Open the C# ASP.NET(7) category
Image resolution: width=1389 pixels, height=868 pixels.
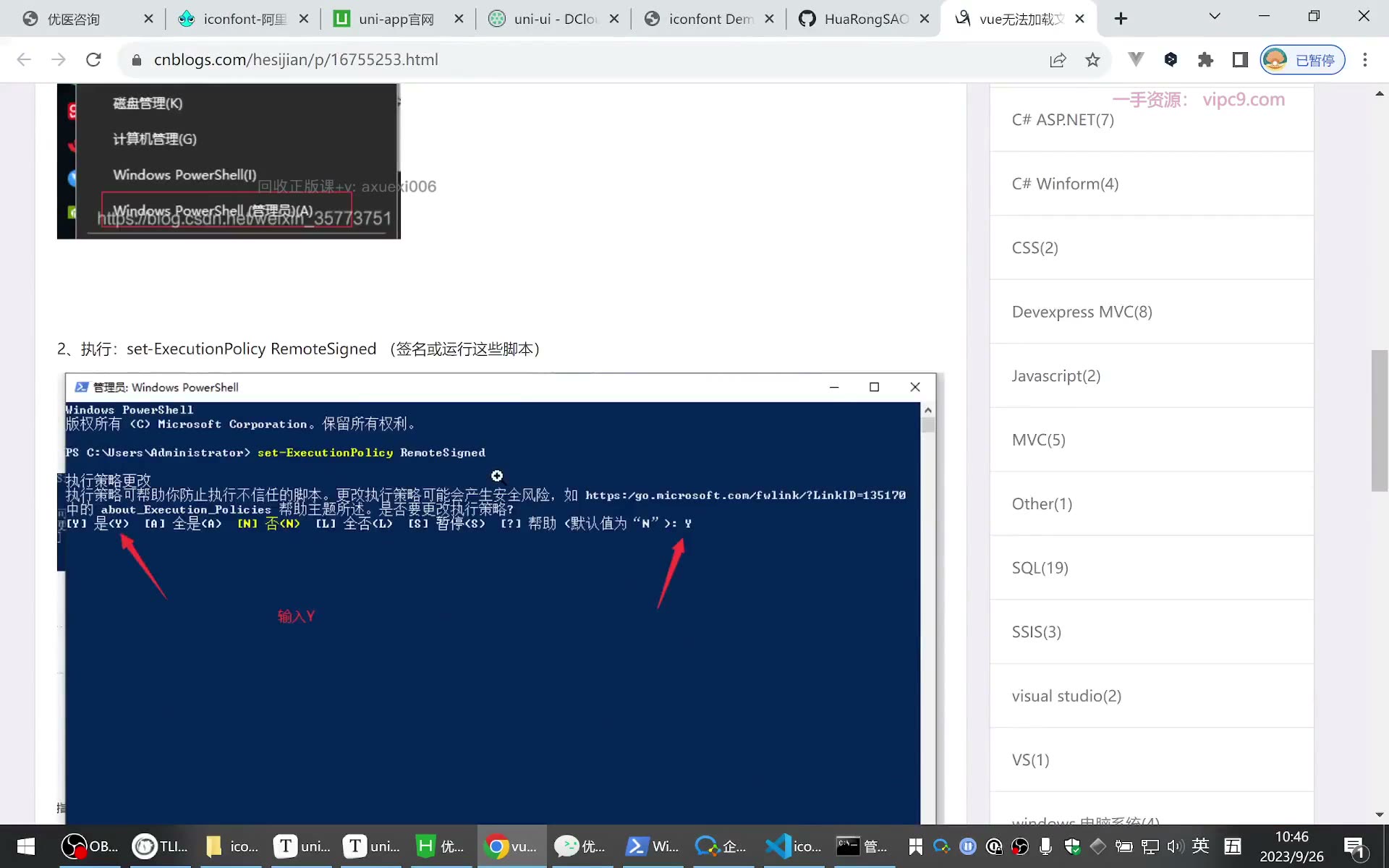pos(1063,120)
